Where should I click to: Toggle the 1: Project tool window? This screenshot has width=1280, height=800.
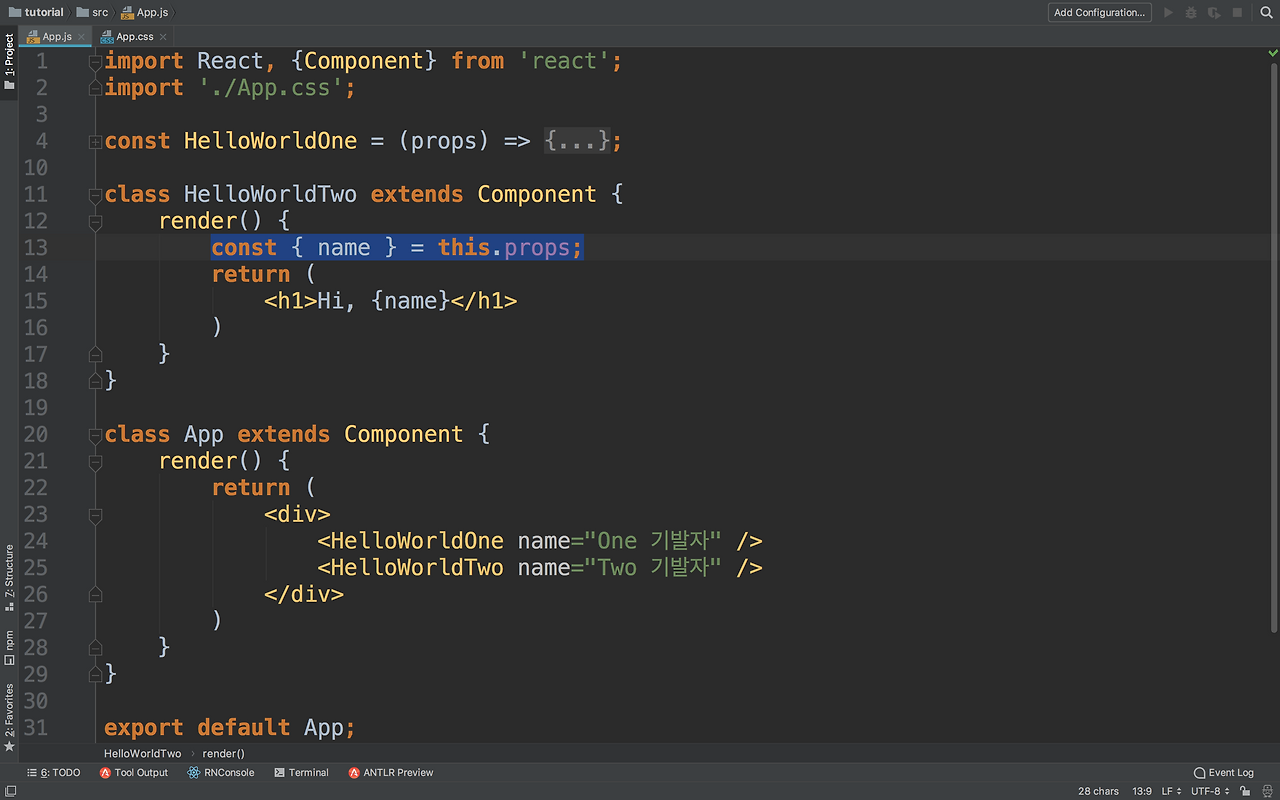[9, 62]
